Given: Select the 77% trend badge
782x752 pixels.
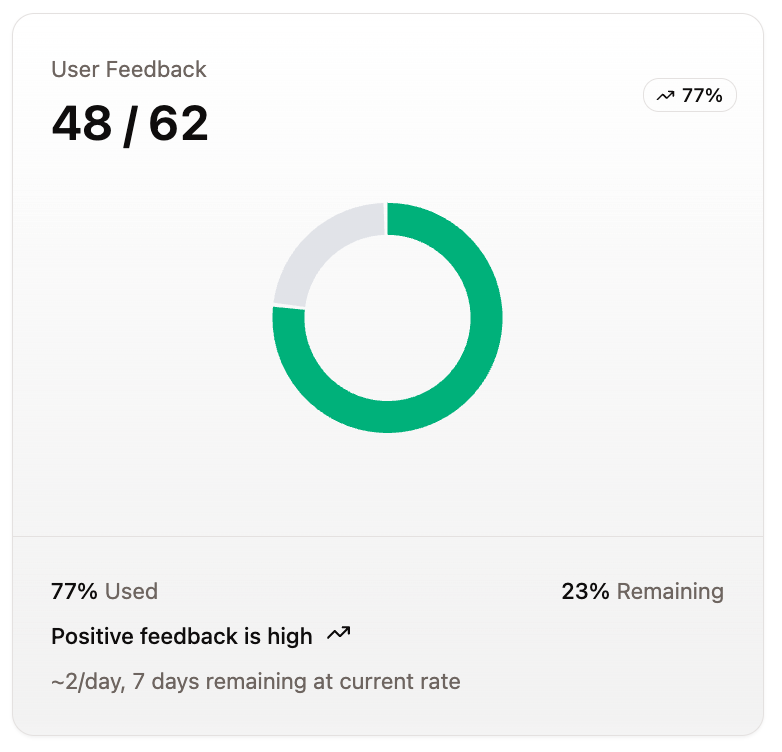Looking at the screenshot, I should (690, 95).
